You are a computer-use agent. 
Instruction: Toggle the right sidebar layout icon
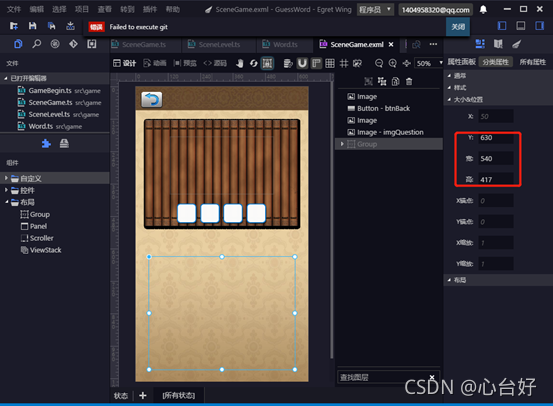click(x=540, y=26)
